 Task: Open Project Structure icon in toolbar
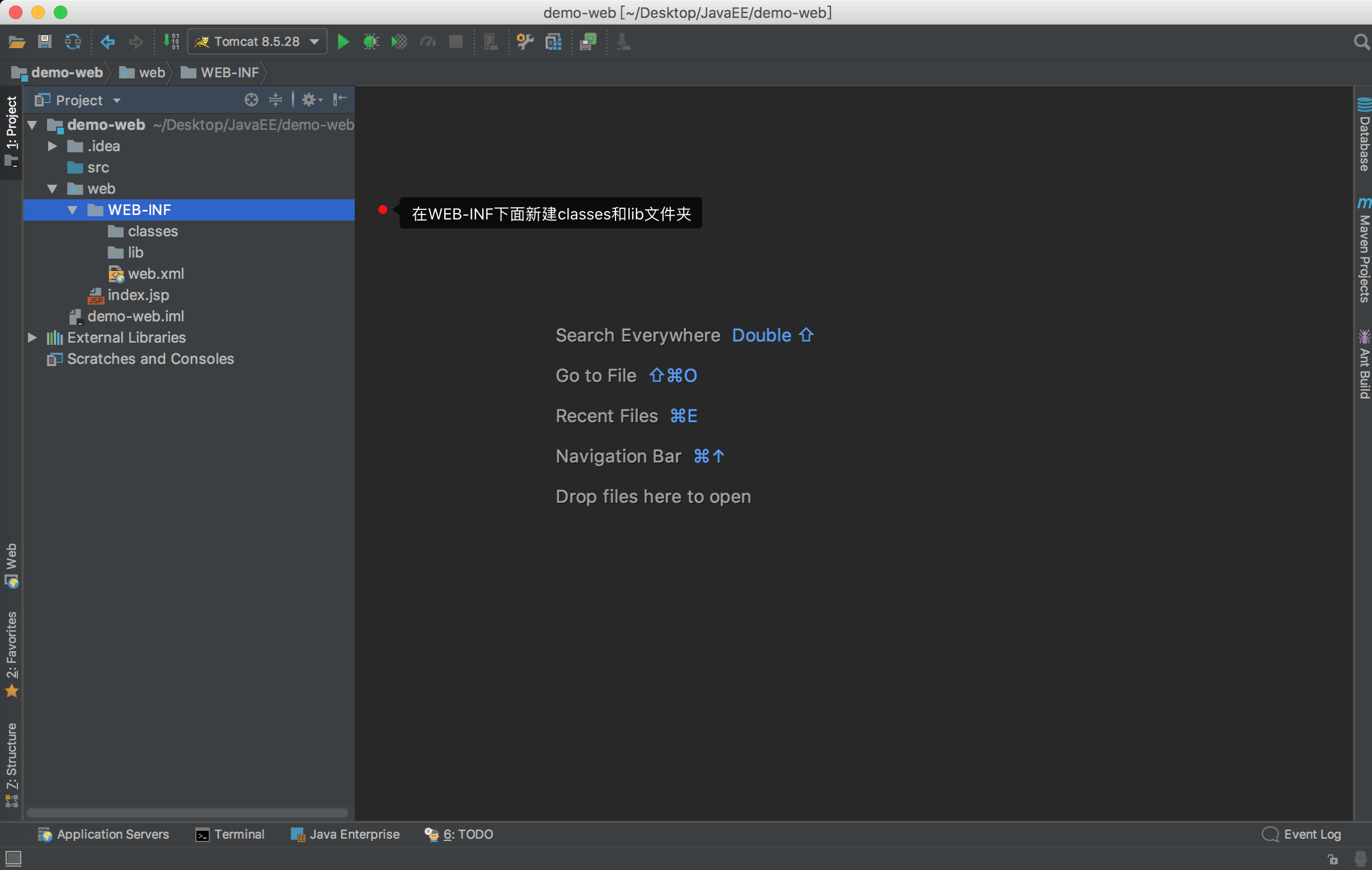point(553,41)
